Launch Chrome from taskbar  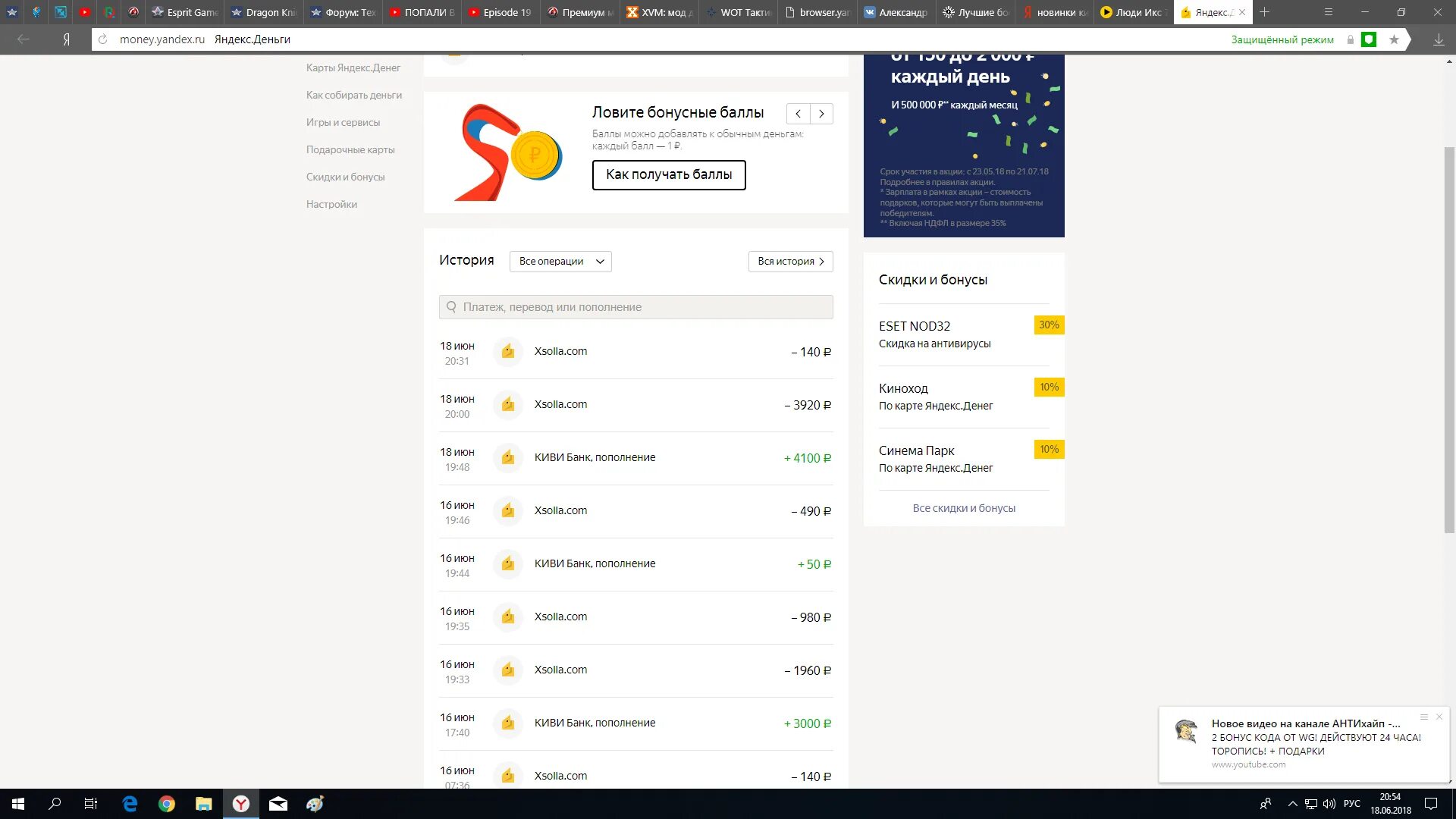tap(167, 804)
